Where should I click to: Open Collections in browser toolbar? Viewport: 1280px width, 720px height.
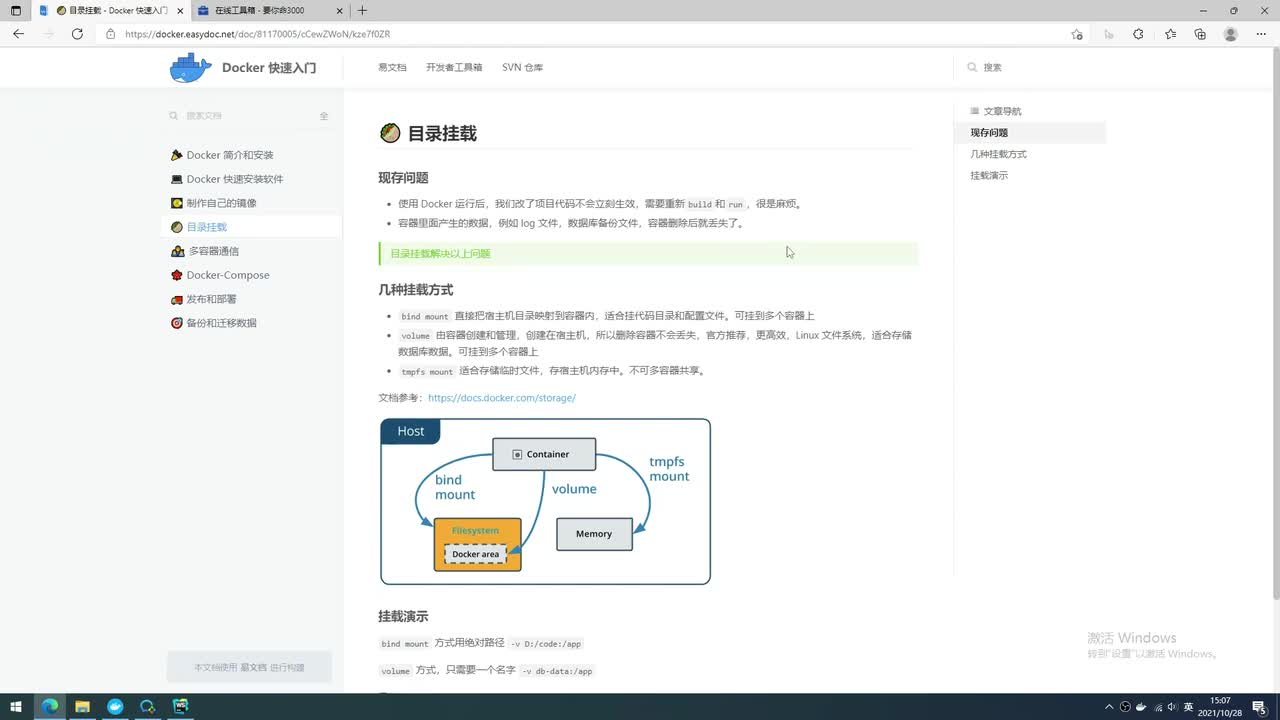(x=1200, y=34)
